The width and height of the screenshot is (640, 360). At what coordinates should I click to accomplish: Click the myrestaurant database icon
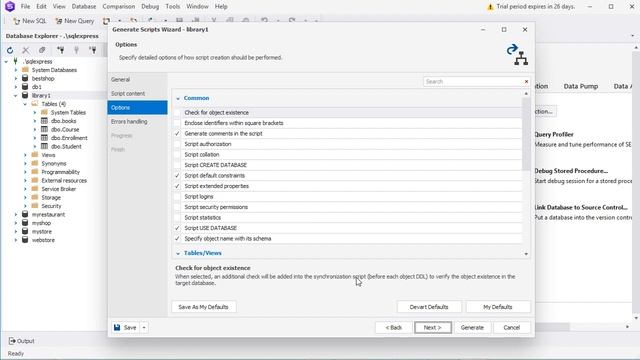pos(25,214)
